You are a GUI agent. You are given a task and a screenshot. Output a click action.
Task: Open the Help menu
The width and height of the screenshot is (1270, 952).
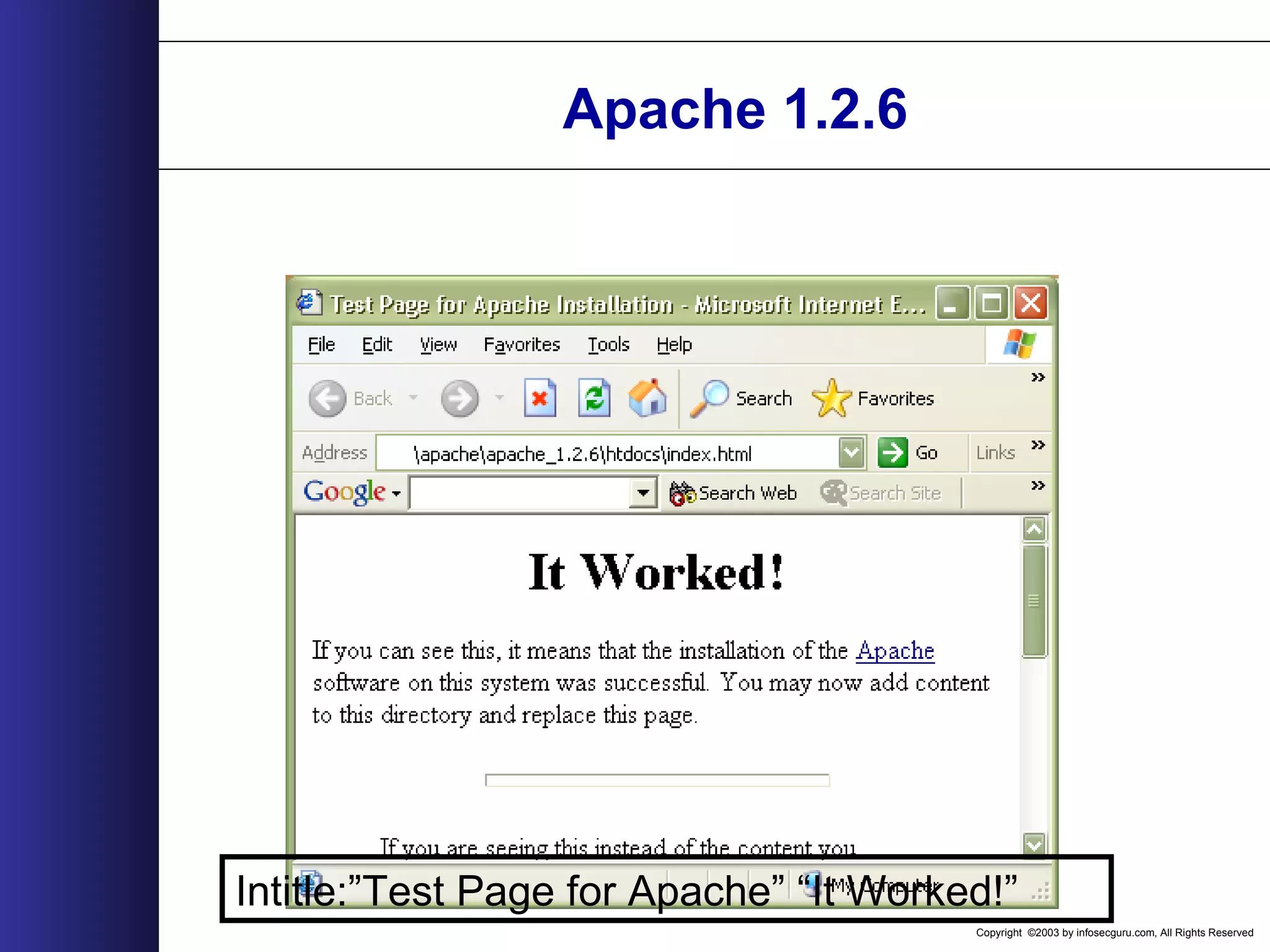674,345
